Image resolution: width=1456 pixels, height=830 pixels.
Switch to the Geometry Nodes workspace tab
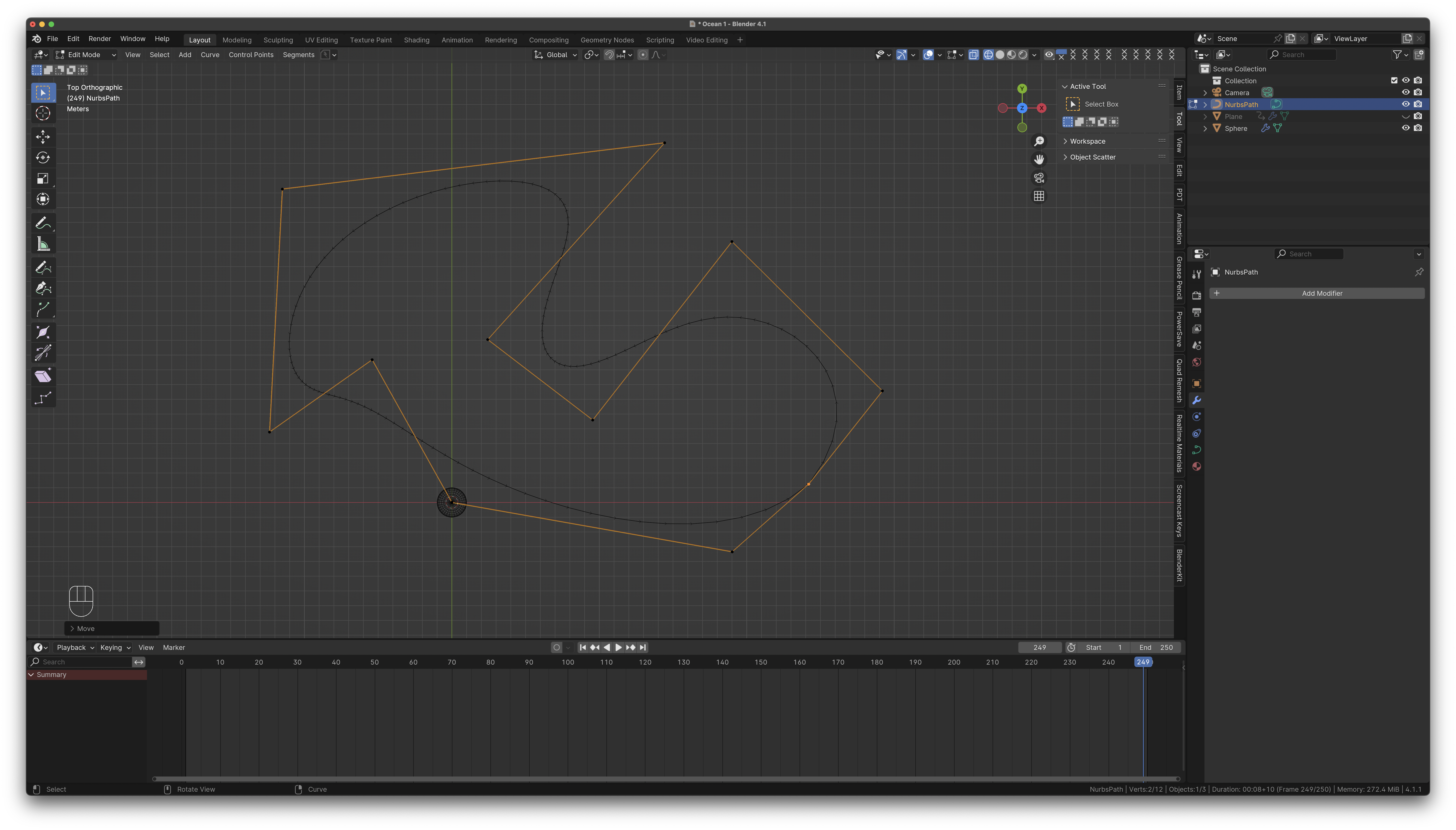point(607,40)
